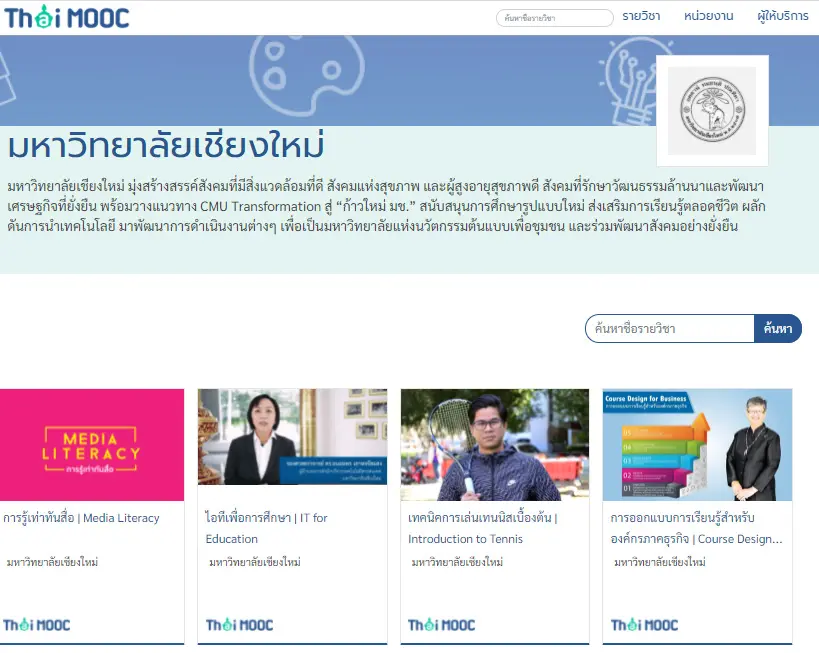Click the tennis player course thumbnail
Screen dimensions: 819x653
click(495, 444)
